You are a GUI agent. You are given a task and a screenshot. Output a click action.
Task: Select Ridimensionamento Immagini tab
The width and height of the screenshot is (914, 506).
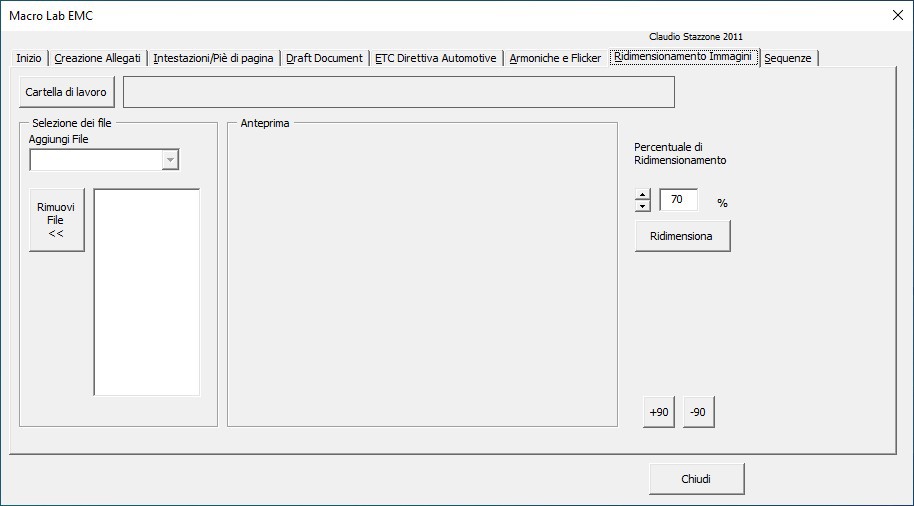683,57
